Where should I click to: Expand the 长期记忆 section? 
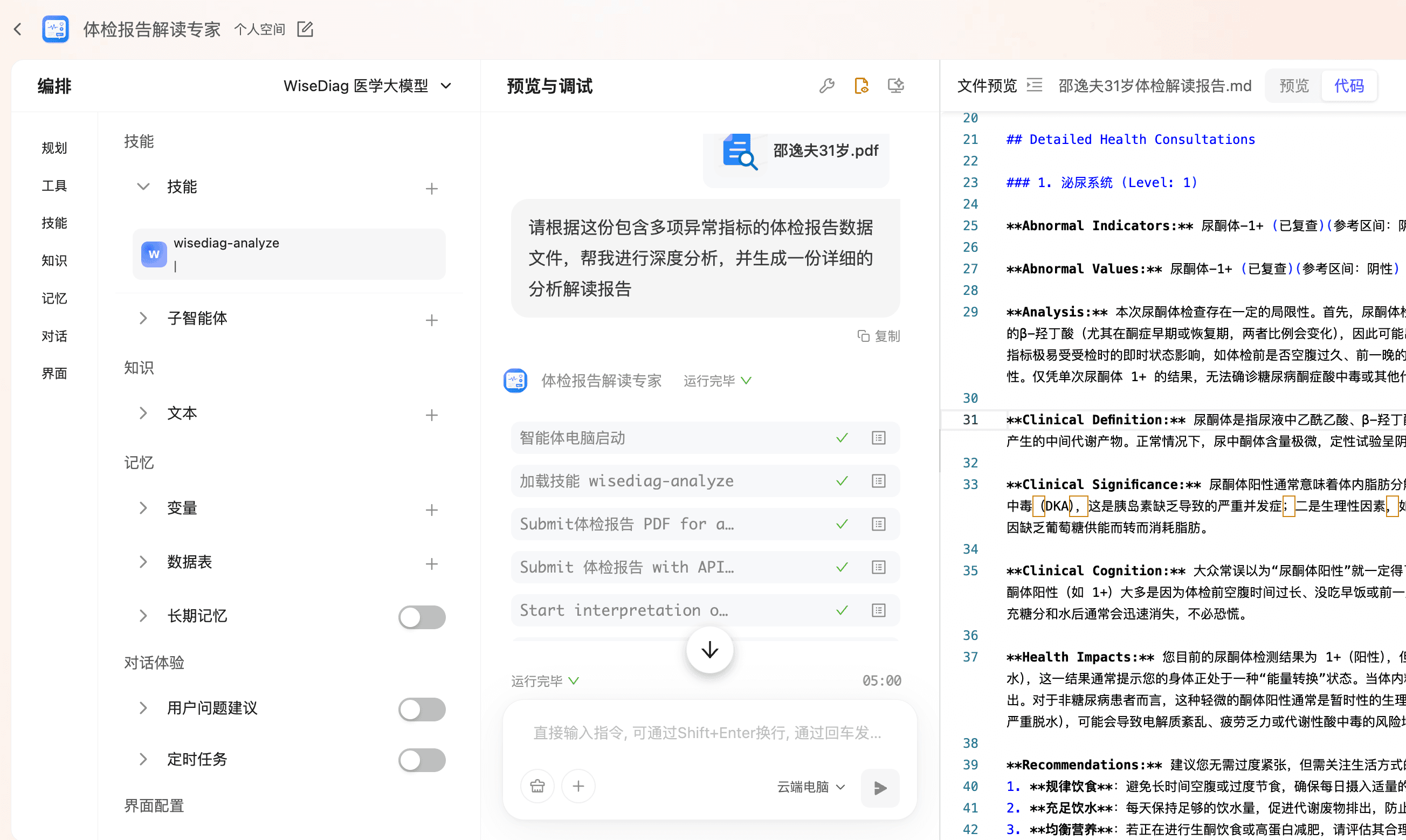[143, 615]
